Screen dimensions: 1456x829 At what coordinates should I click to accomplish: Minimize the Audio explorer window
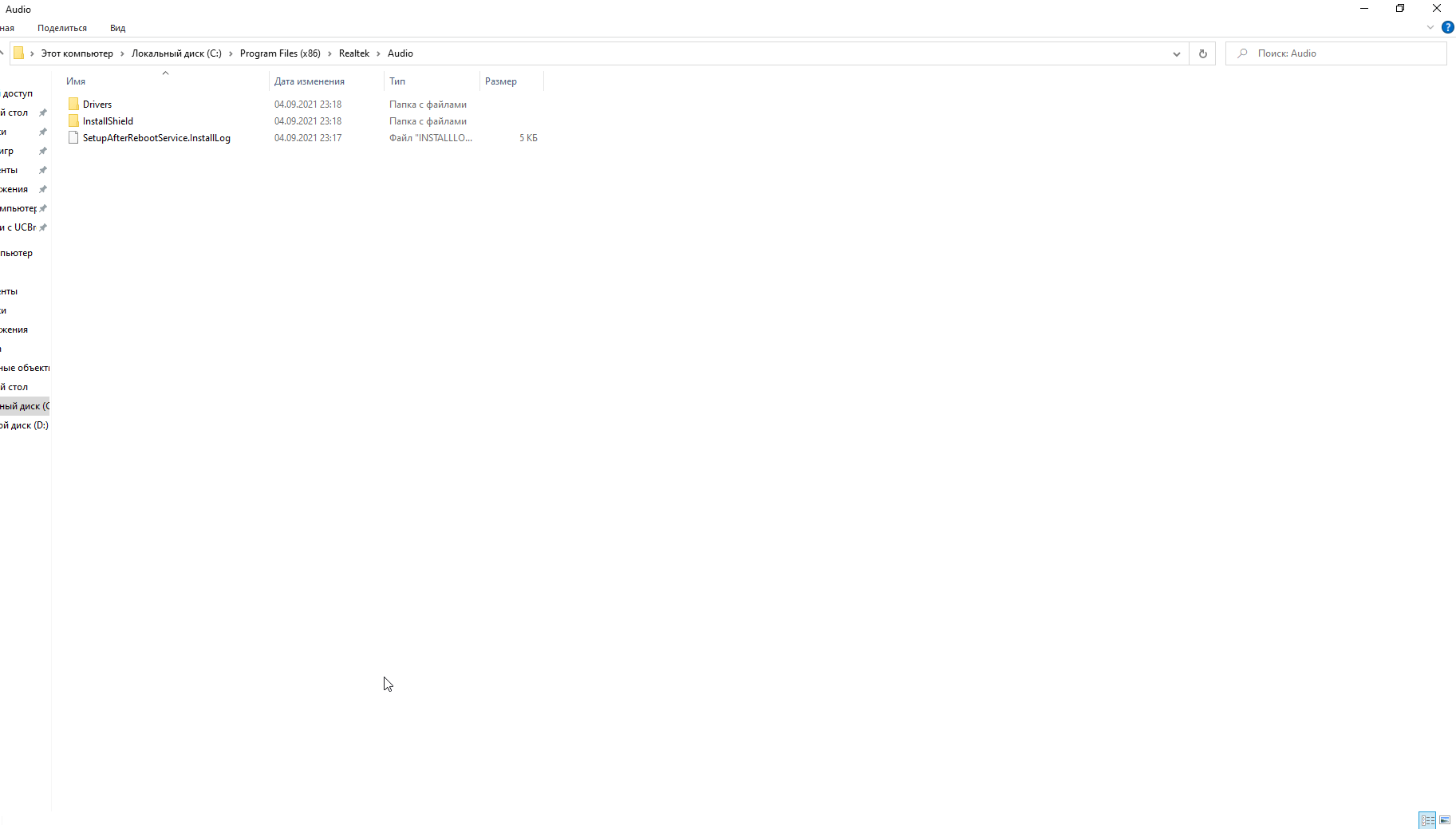click(1364, 9)
